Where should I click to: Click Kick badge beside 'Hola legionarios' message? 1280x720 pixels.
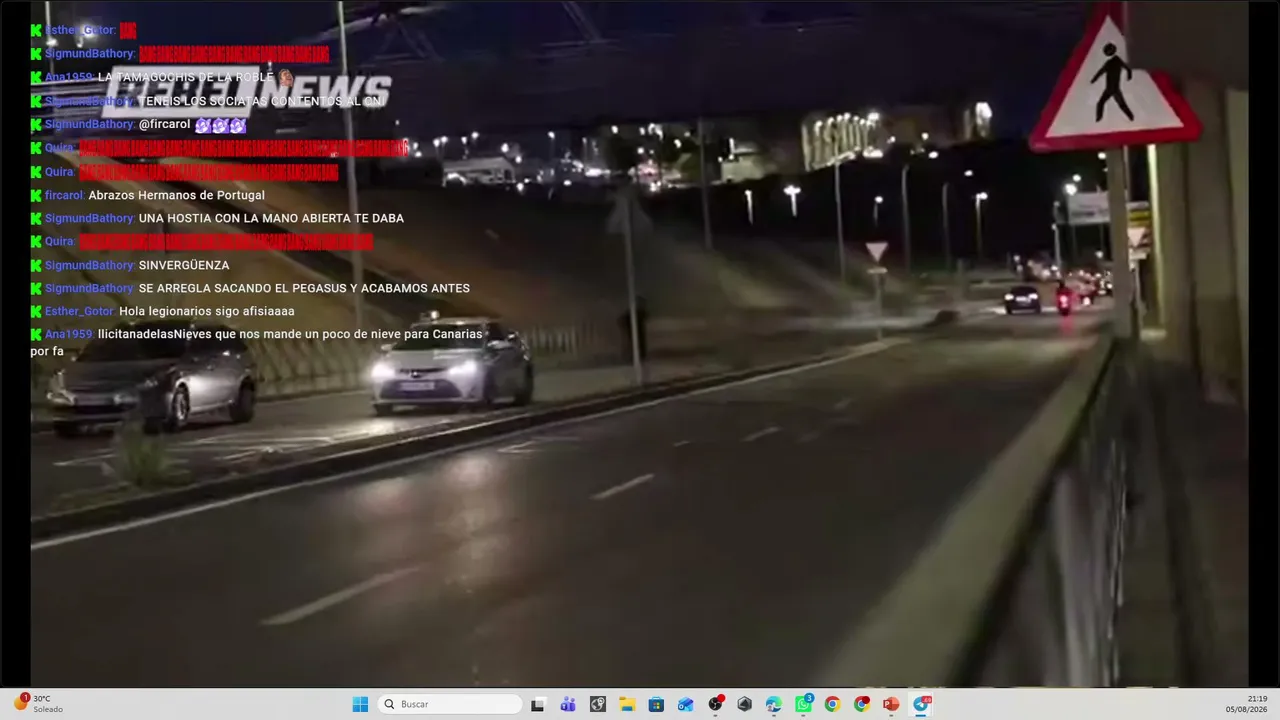[36, 311]
